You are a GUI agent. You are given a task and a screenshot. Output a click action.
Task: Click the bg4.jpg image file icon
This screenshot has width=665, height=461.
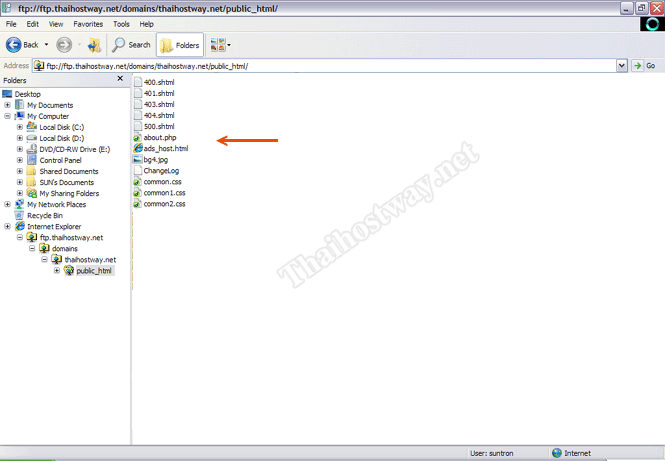pos(137,159)
